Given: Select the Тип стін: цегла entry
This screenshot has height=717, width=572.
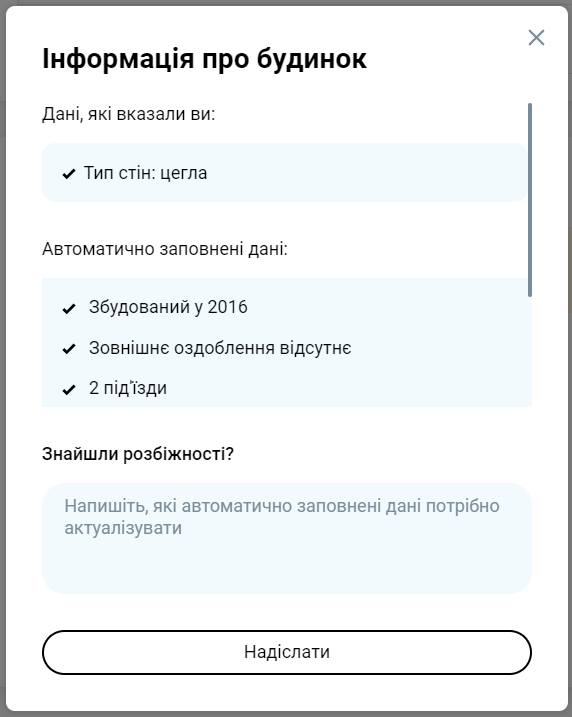Looking at the screenshot, I should 145,173.
